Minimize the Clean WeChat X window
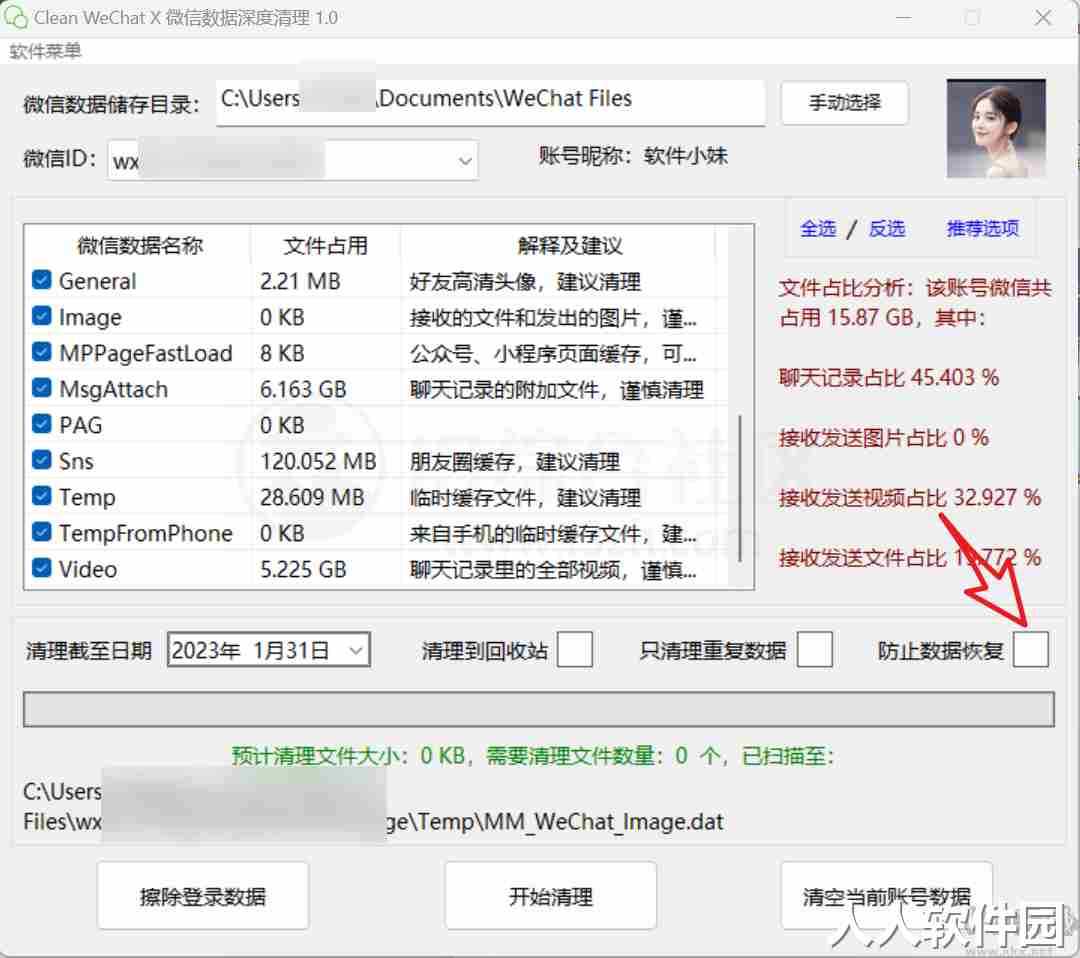Screen dimensions: 1080x958 click(x=904, y=17)
